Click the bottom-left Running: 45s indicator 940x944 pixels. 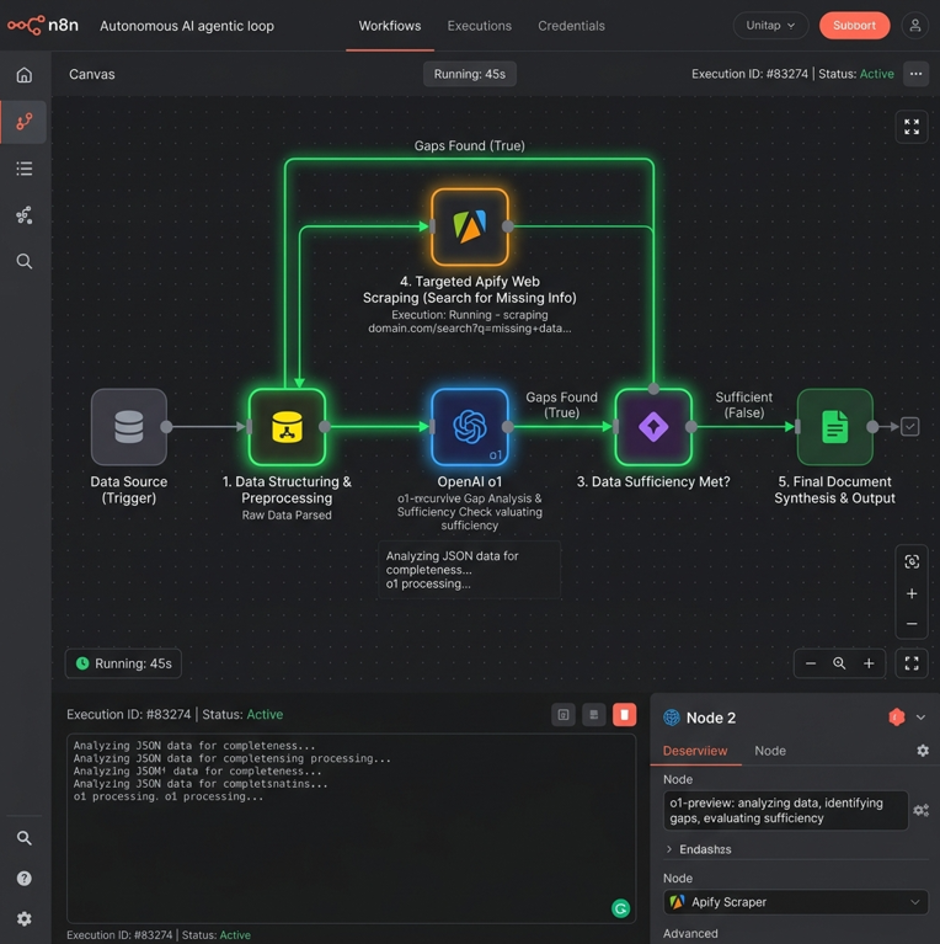pos(123,663)
